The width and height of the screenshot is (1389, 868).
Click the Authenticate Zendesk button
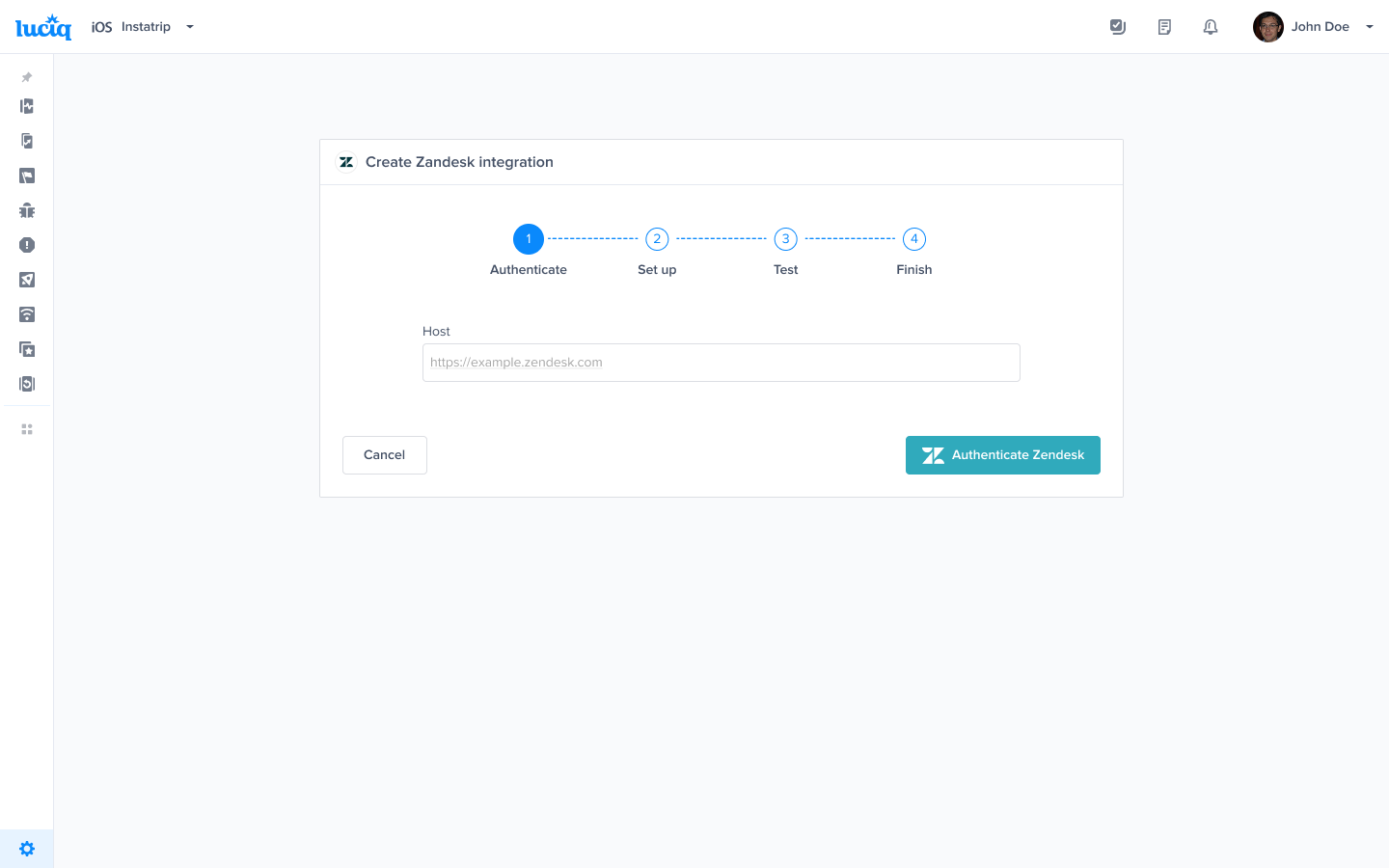pyautogui.click(x=1002, y=454)
